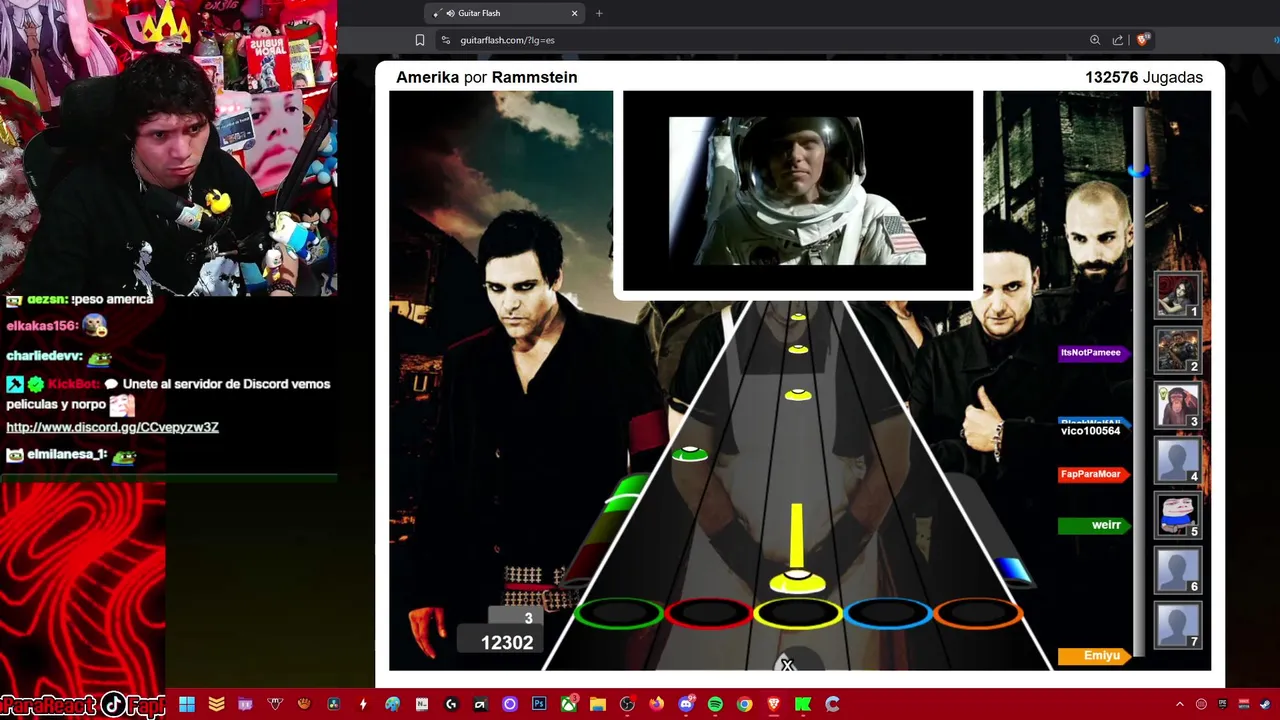Click the Brave Shields icon in address bar
The image size is (1280, 720).
coord(1142,40)
